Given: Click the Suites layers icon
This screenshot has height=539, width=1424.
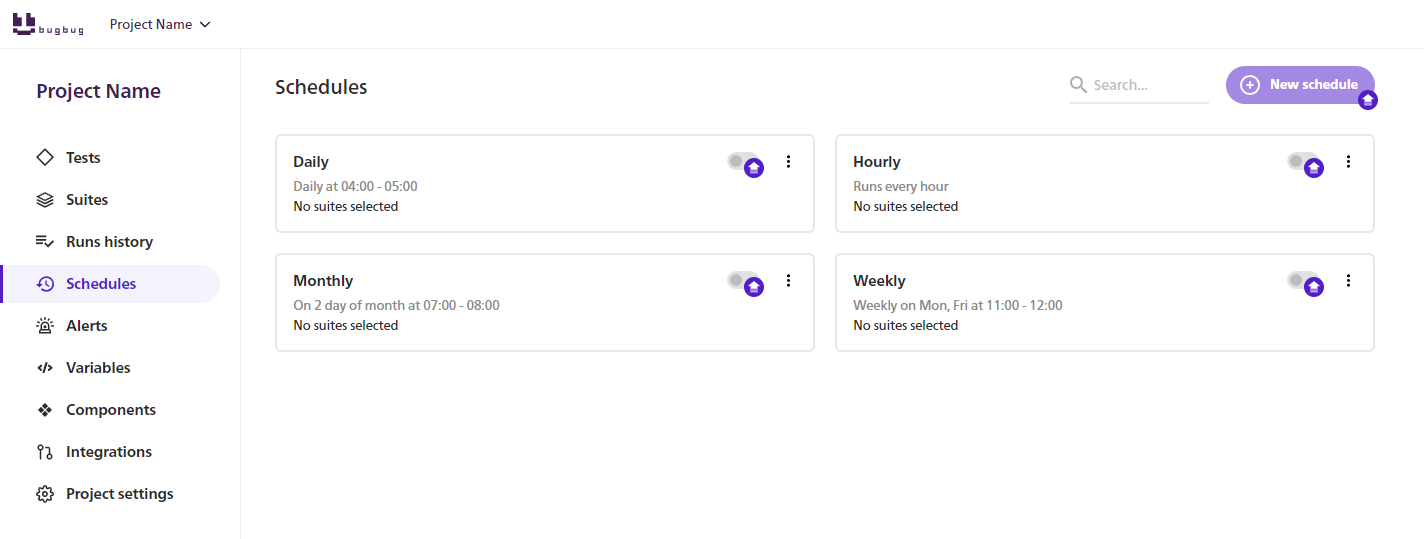Looking at the screenshot, I should 45,200.
